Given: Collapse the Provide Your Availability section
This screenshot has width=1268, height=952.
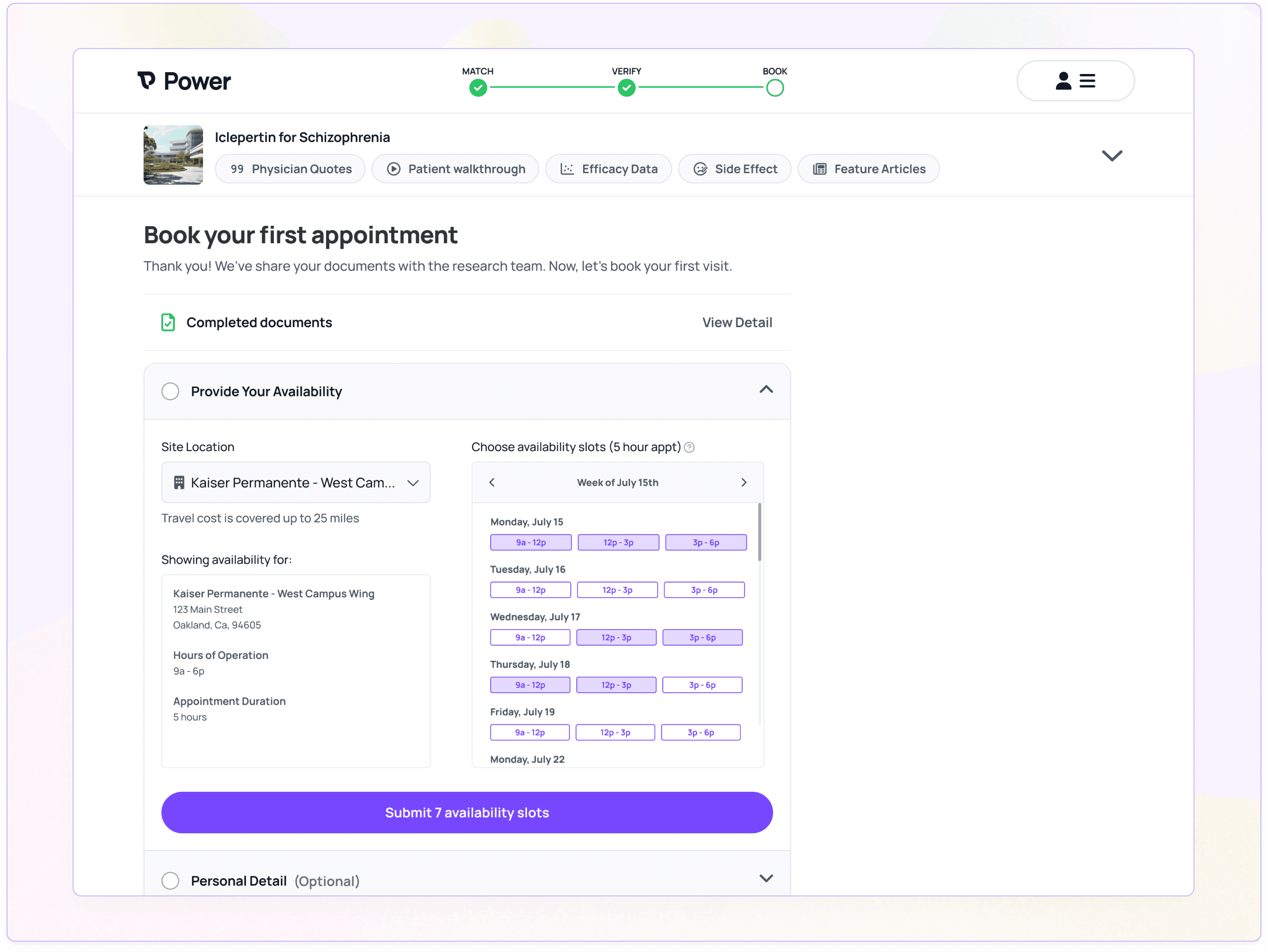Looking at the screenshot, I should point(766,390).
